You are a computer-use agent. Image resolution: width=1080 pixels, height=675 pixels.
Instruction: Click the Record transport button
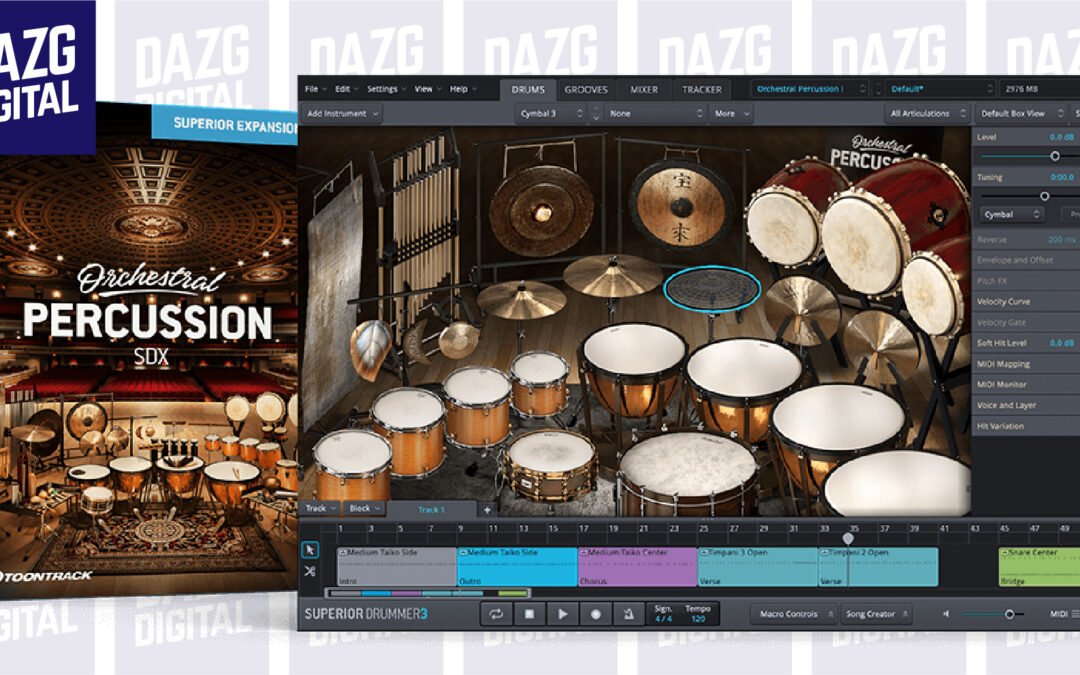[596, 614]
